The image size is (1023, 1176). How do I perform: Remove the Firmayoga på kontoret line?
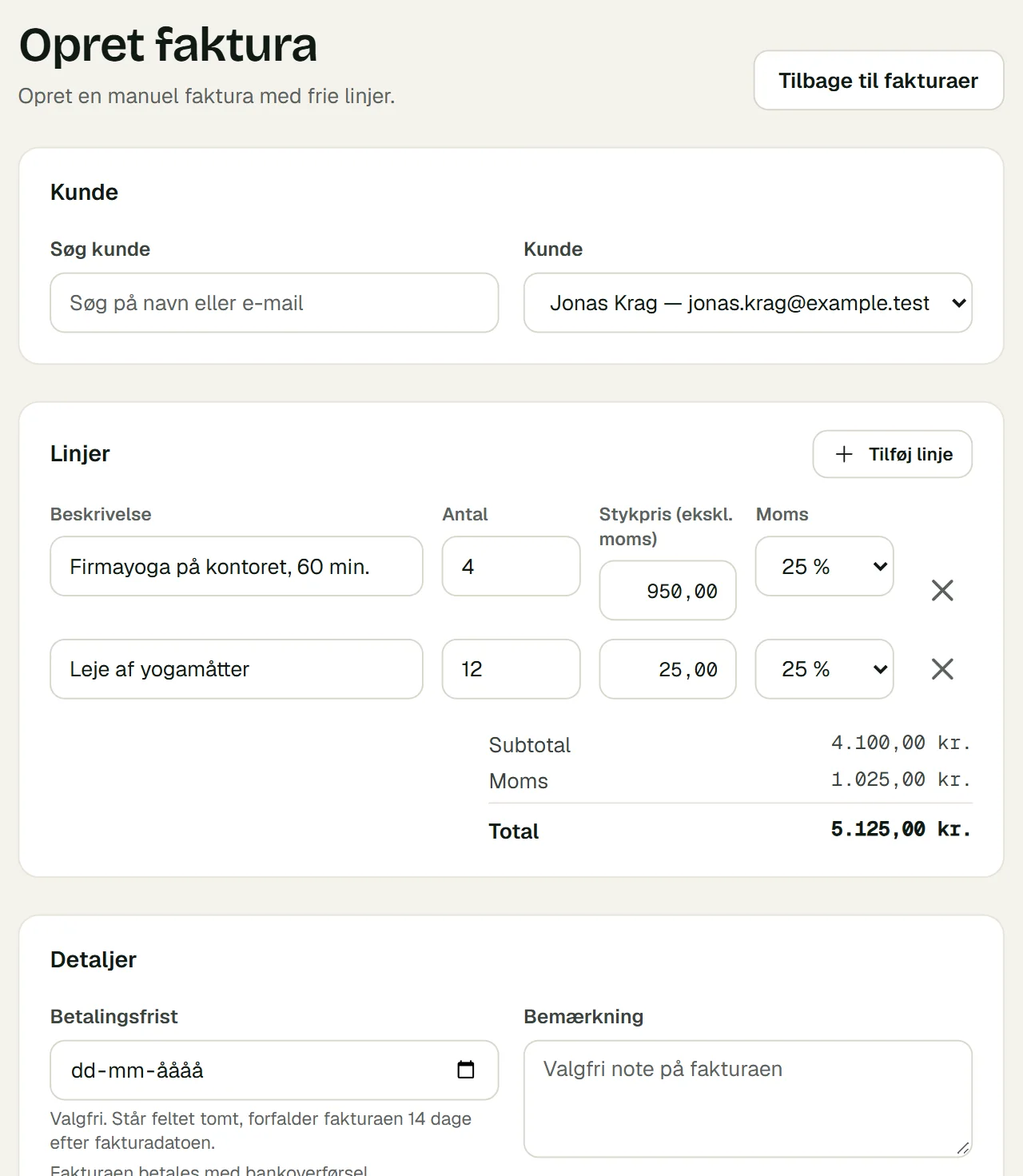click(x=942, y=590)
